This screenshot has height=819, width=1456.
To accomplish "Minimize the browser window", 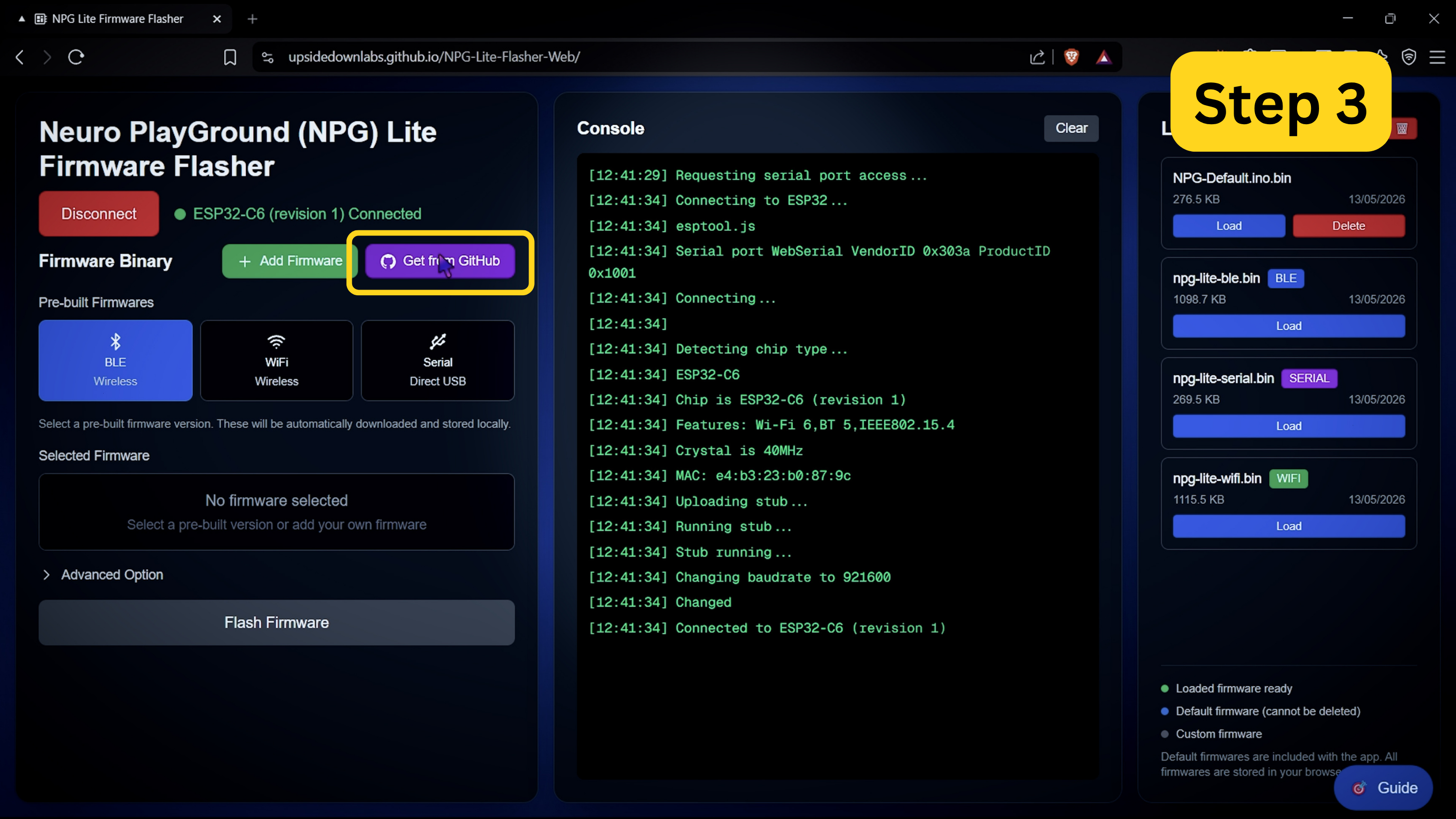I will tap(1347, 18).
